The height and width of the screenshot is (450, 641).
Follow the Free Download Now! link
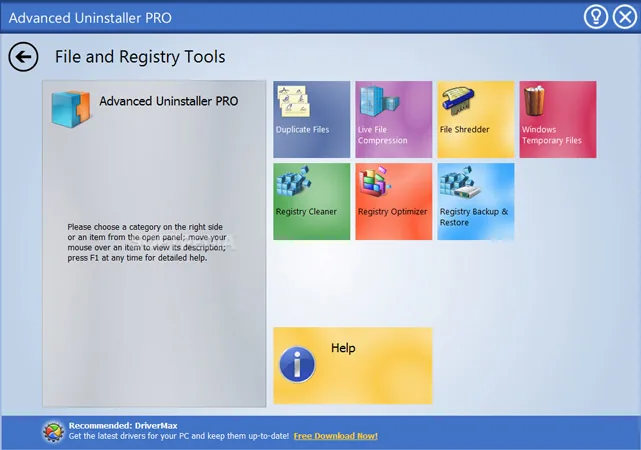[x=336, y=436]
